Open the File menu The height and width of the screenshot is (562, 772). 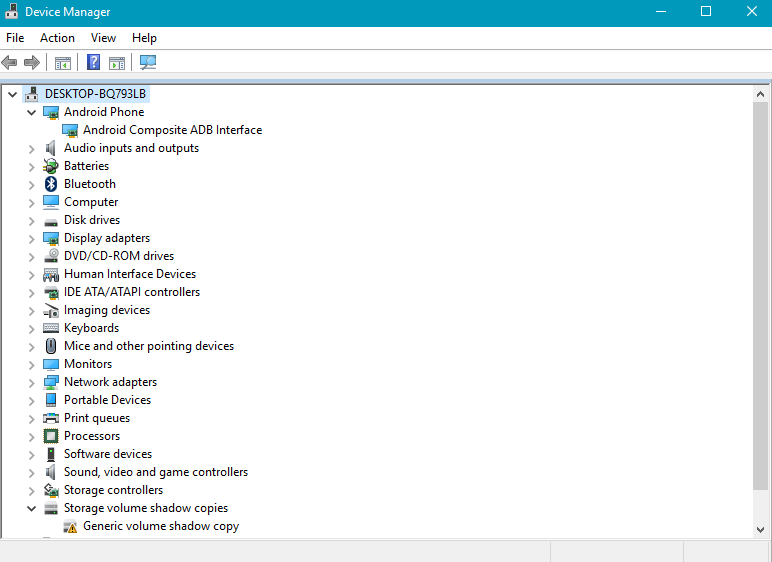pos(15,38)
